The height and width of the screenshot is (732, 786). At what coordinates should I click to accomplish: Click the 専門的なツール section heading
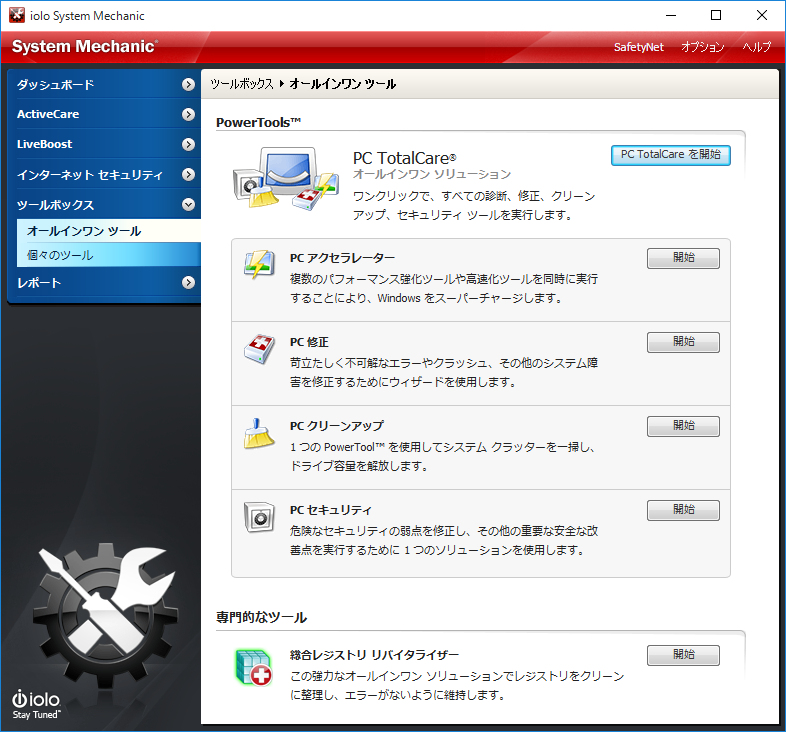point(261,617)
